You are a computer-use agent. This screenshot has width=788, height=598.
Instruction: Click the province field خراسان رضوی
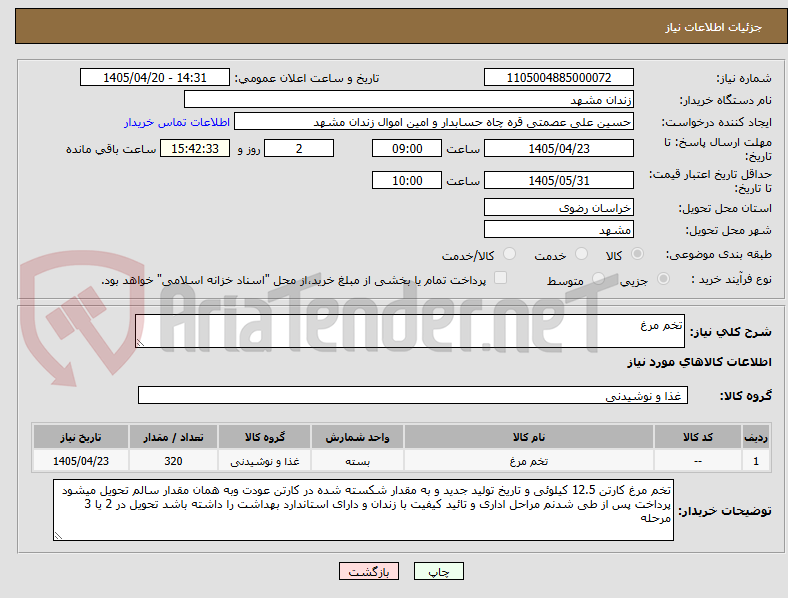tap(559, 208)
